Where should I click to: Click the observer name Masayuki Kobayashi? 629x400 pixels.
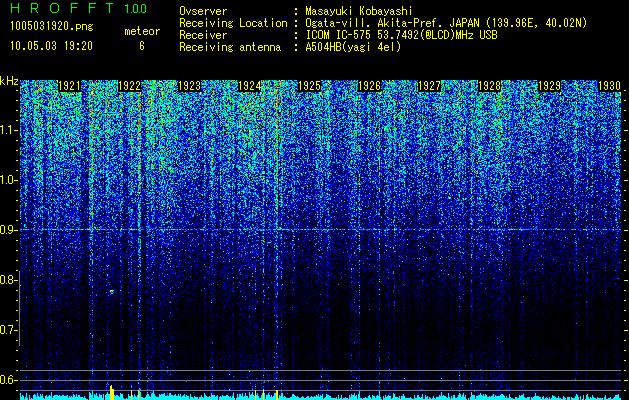(x=359, y=11)
